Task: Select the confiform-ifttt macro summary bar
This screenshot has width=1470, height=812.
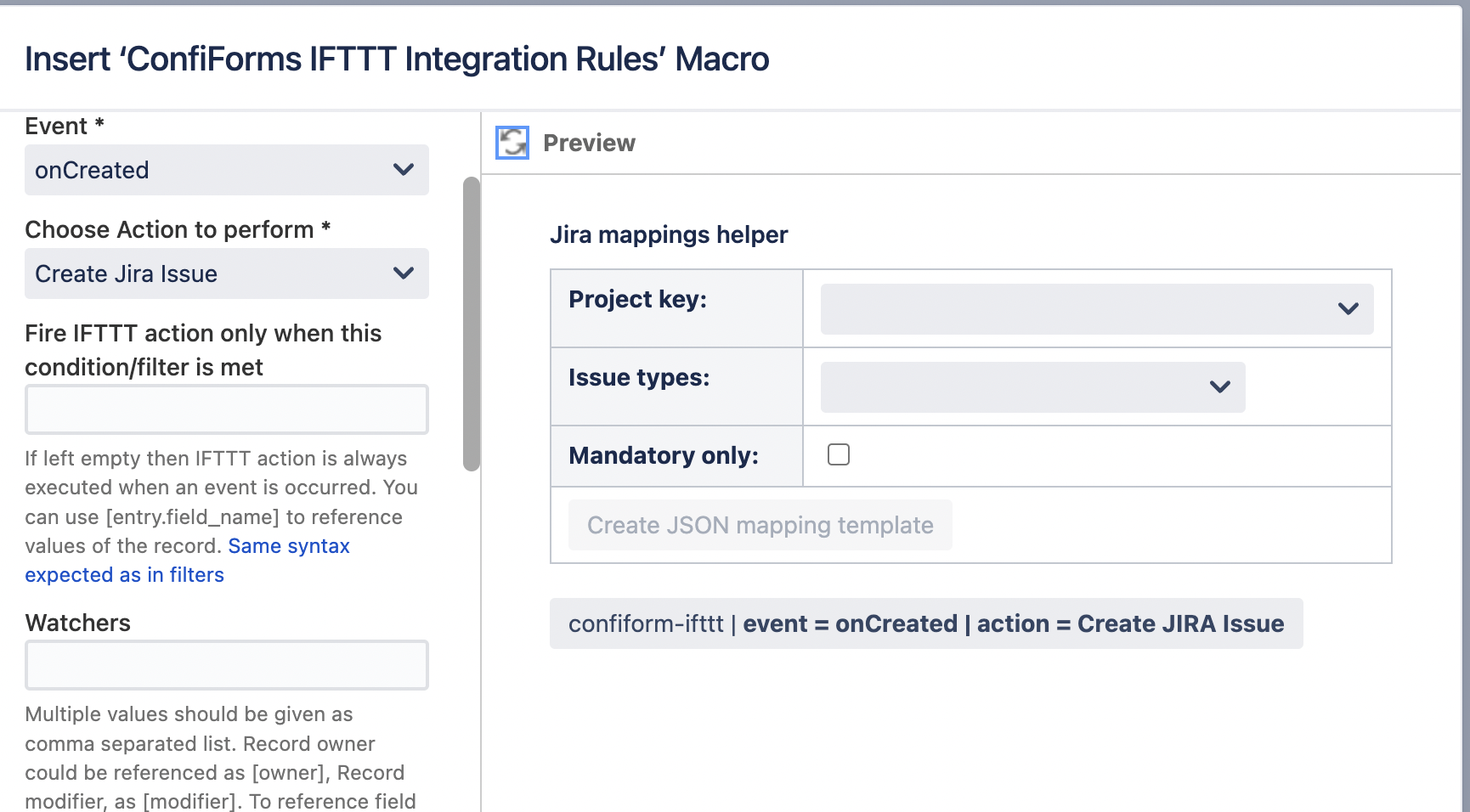Action: (926, 623)
